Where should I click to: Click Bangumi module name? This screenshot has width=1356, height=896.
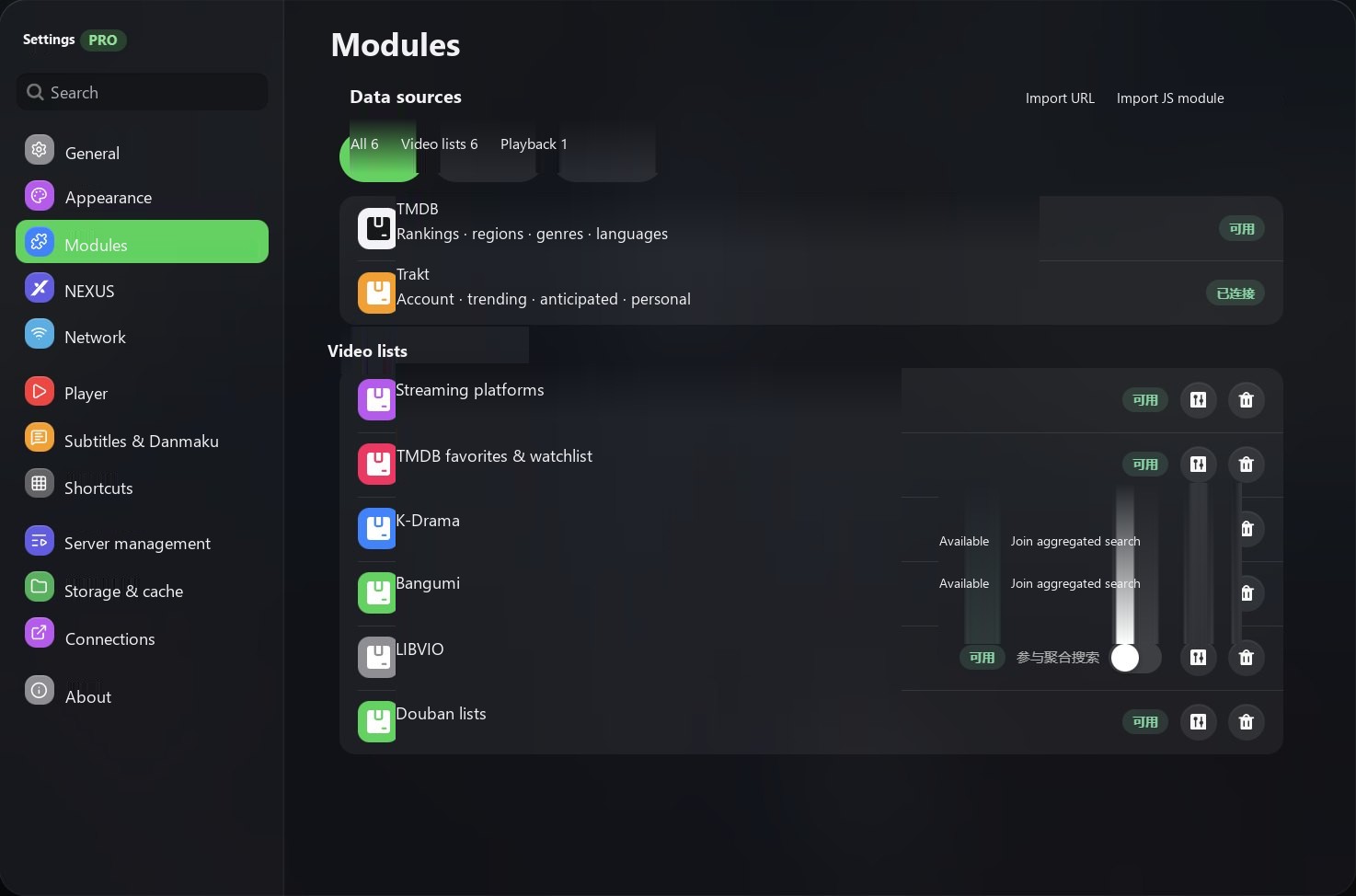point(428,583)
